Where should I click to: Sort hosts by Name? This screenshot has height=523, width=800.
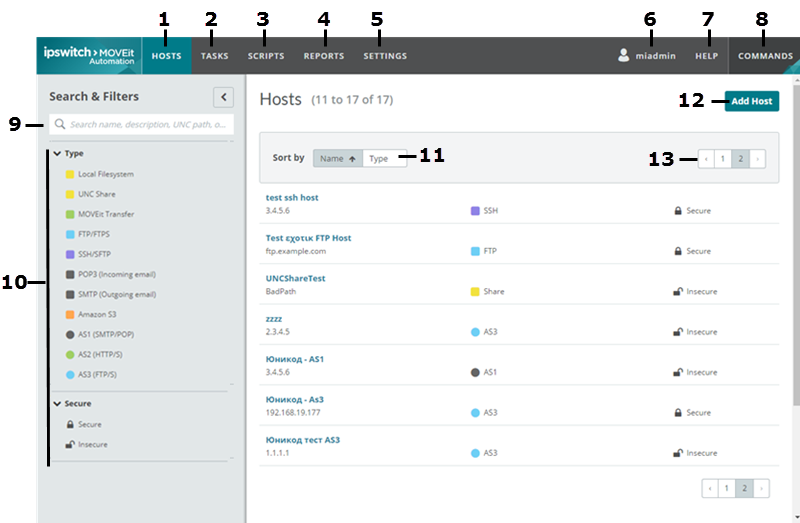point(338,158)
